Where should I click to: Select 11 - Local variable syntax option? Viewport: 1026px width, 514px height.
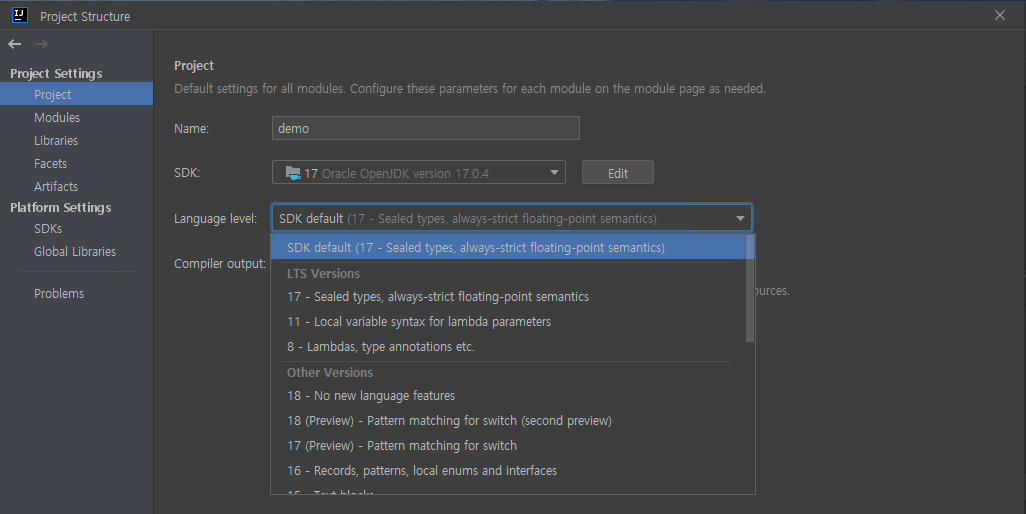(x=508, y=322)
